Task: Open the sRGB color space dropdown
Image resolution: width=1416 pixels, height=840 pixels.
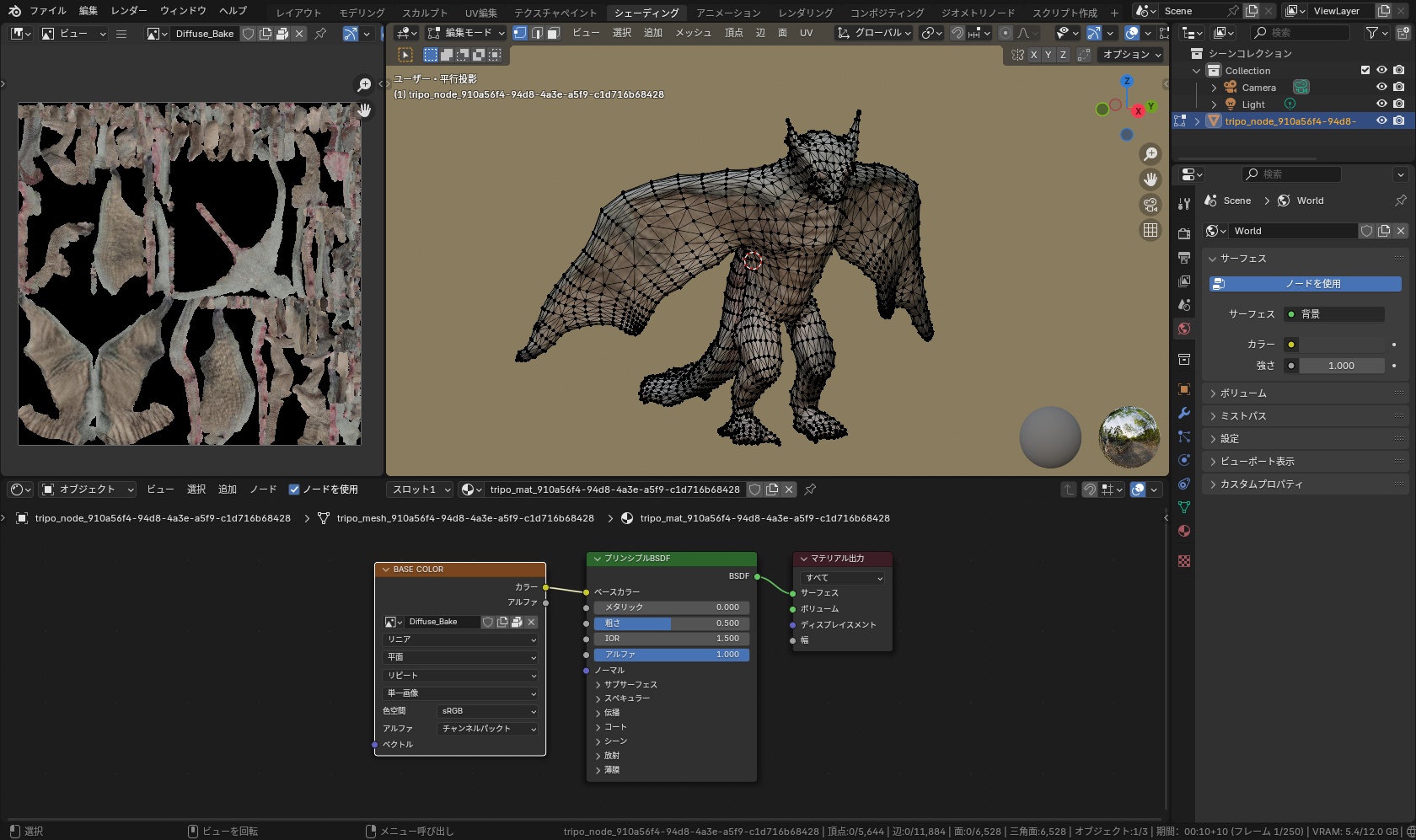Action: pyautogui.click(x=487, y=711)
